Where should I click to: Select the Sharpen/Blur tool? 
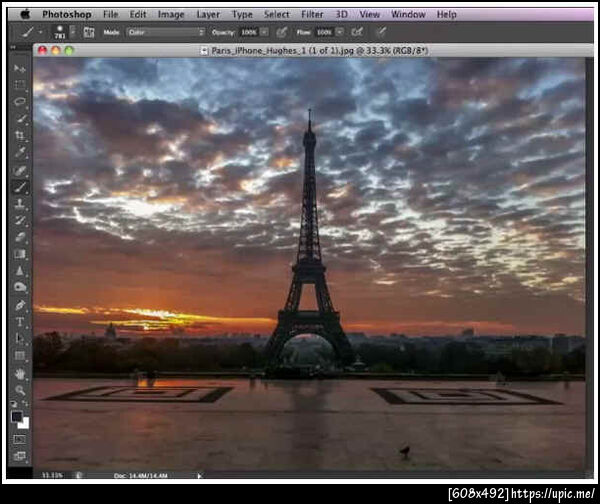(x=19, y=271)
